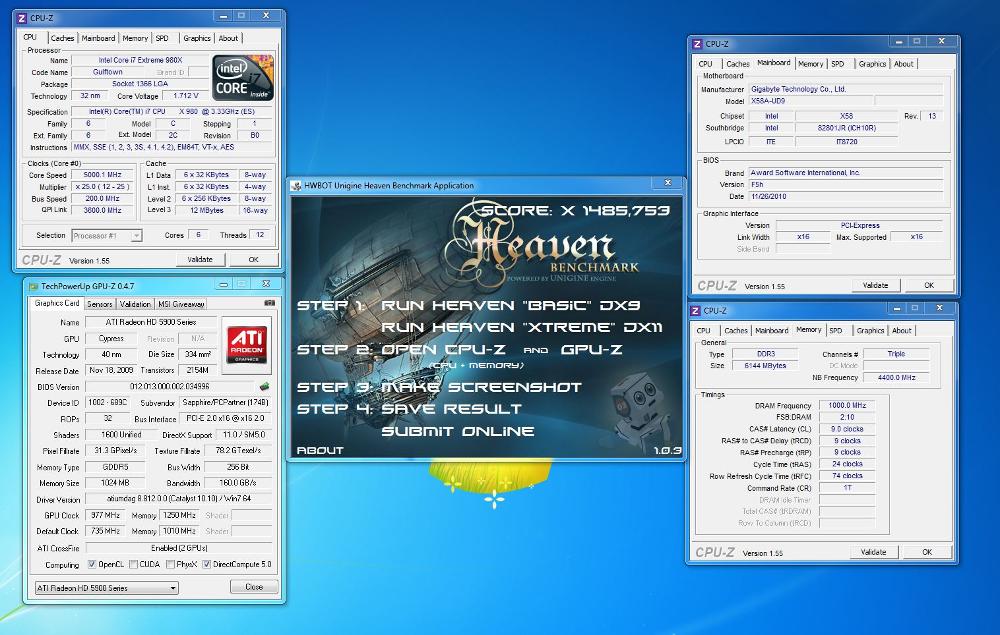Click the BIOS save chip icon in GPU-Z
This screenshot has height=635, width=1000.
click(265, 386)
